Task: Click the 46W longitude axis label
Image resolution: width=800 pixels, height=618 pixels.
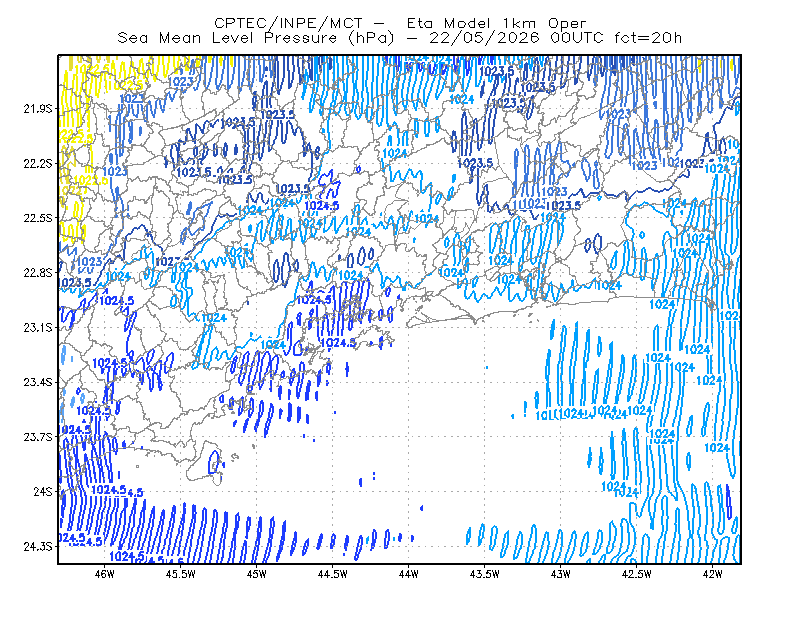Action: (105, 574)
